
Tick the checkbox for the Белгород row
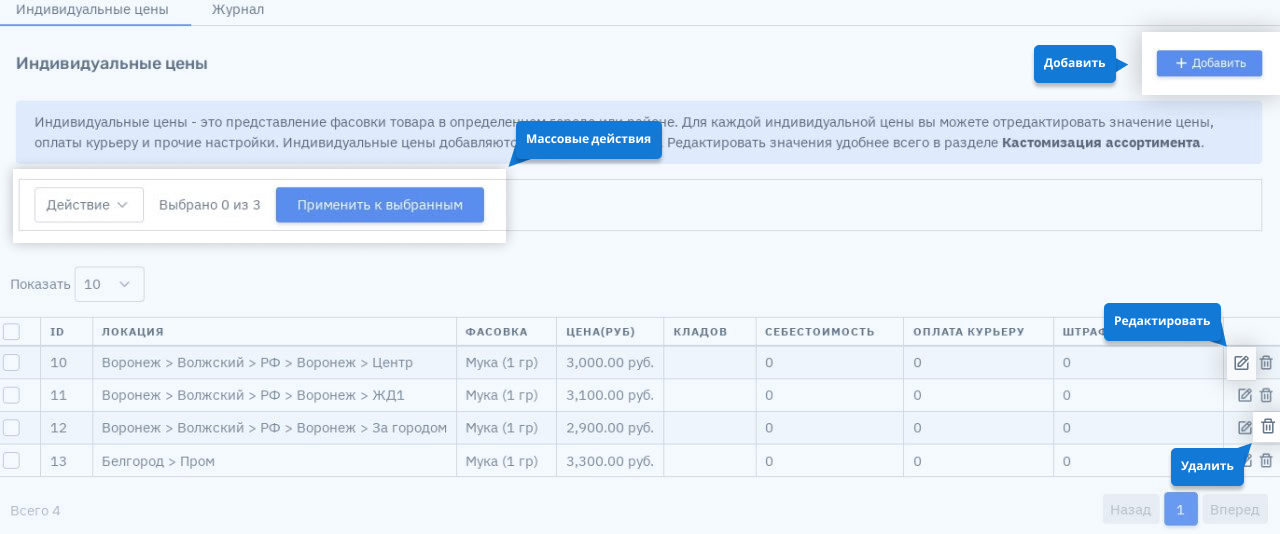coord(12,460)
